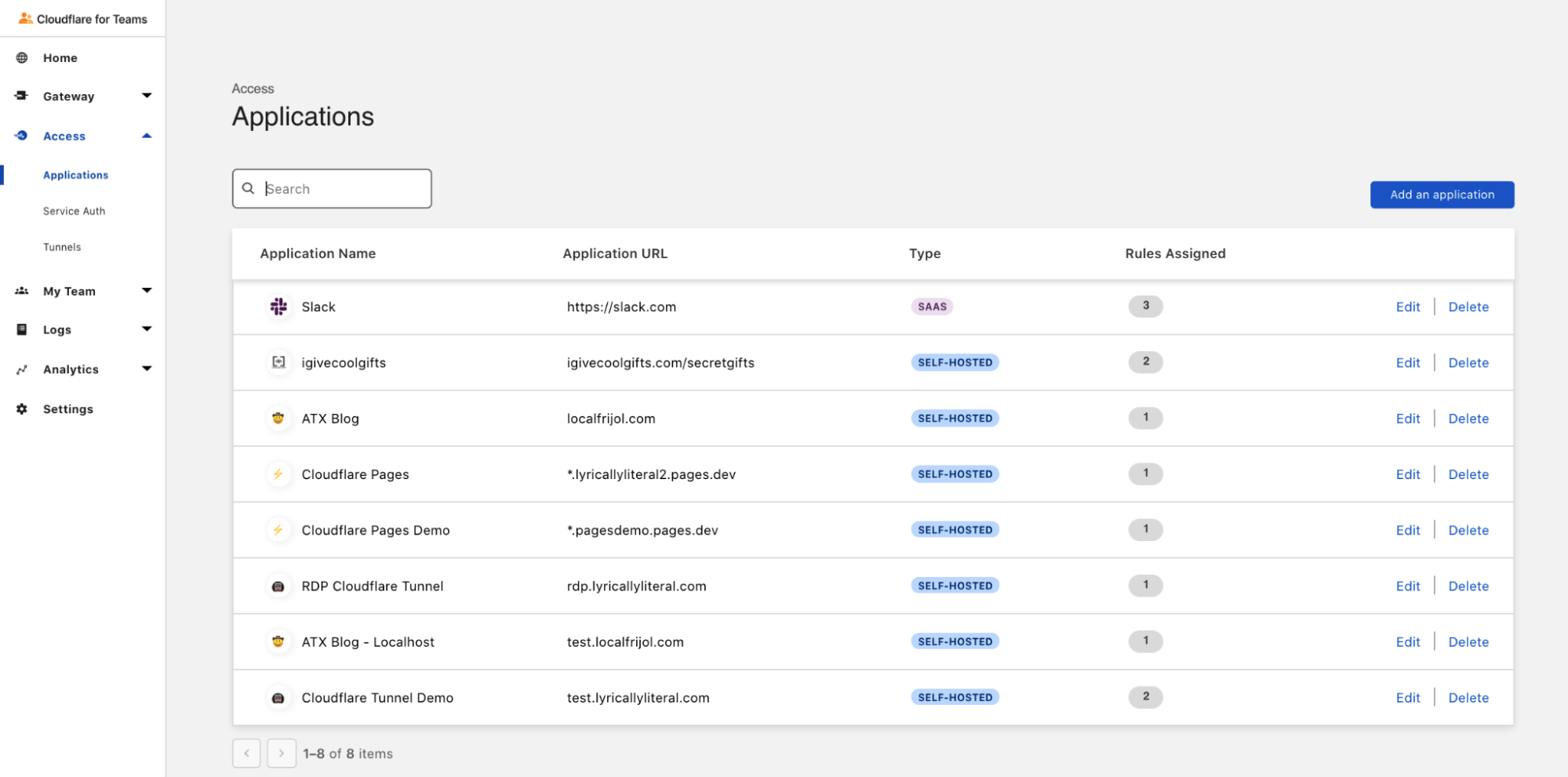Click the test.lyricallyliteral.com URL cell

pyautogui.click(x=638, y=697)
